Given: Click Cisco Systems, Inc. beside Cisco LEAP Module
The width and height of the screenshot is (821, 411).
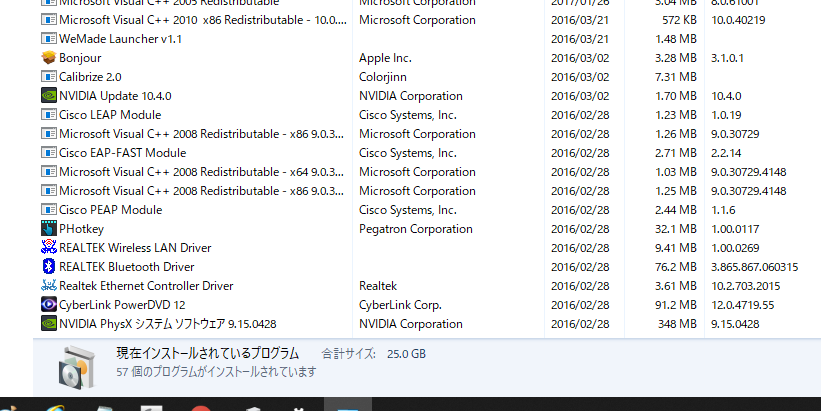Looking at the screenshot, I should (408, 115).
